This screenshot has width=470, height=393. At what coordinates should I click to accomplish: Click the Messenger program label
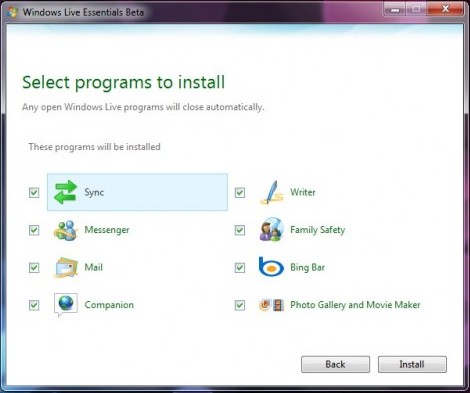tap(107, 230)
